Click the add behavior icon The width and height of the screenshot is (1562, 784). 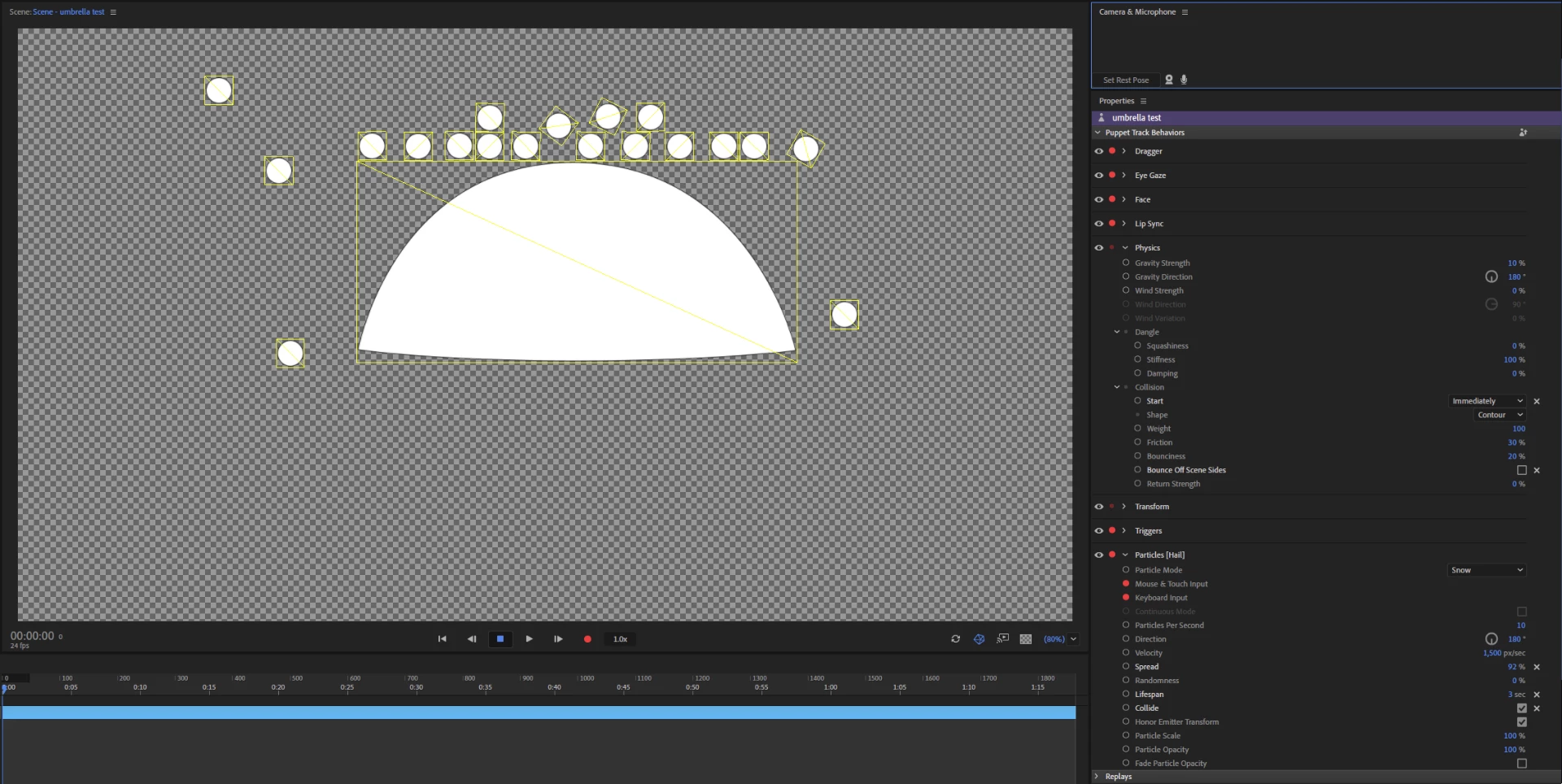[x=1523, y=133]
